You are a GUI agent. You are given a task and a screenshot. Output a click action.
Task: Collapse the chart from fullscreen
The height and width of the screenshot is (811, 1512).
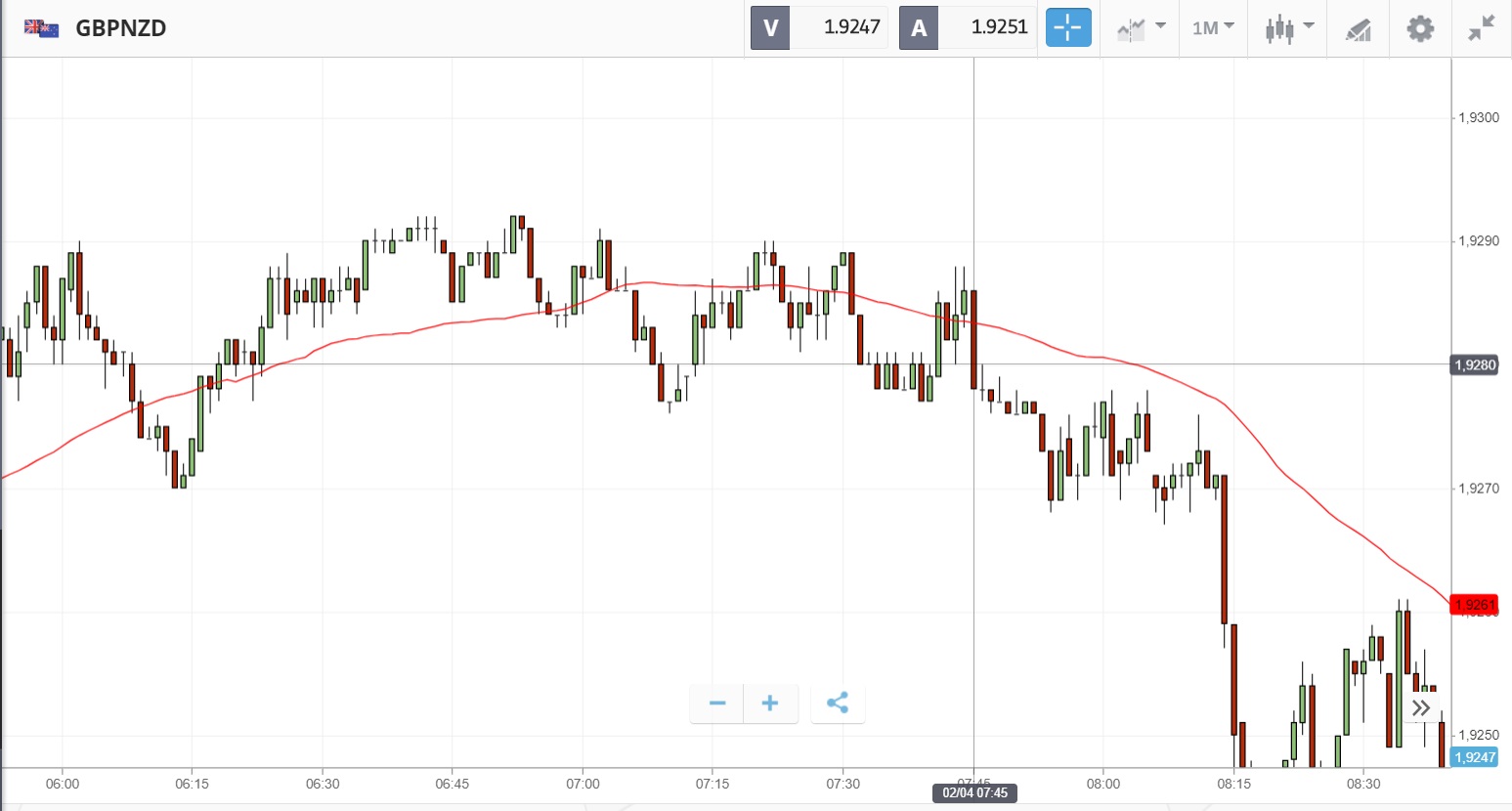[x=1482, y=28]
